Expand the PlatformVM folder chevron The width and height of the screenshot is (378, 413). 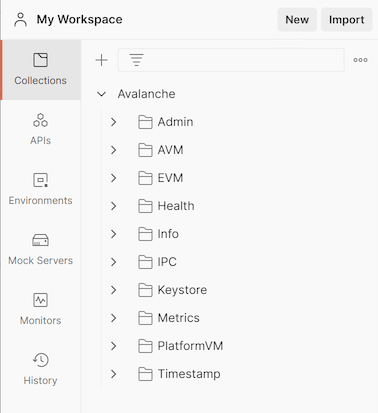coord(114,346)
